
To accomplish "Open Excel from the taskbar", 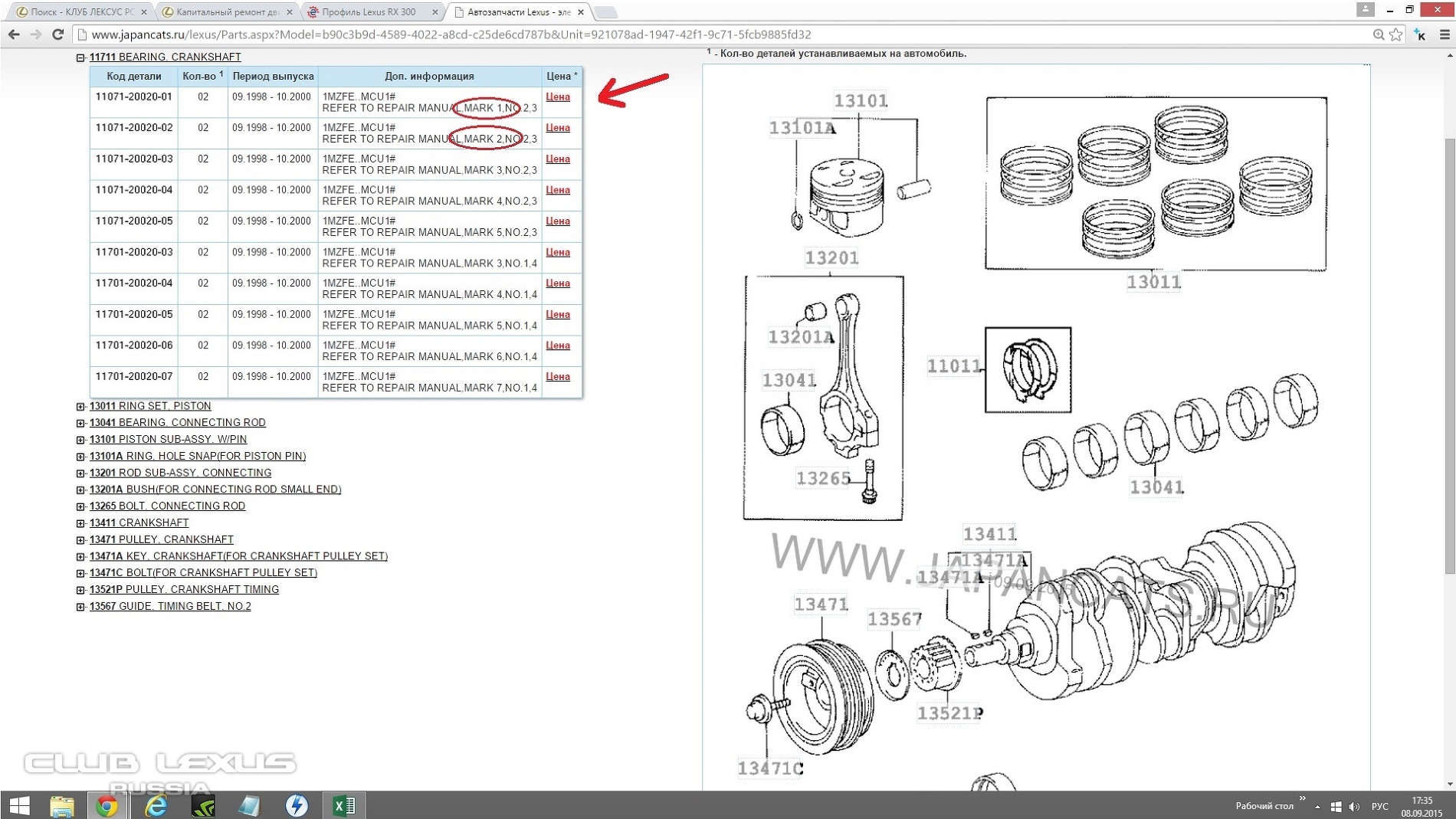I will pos(344,805).
